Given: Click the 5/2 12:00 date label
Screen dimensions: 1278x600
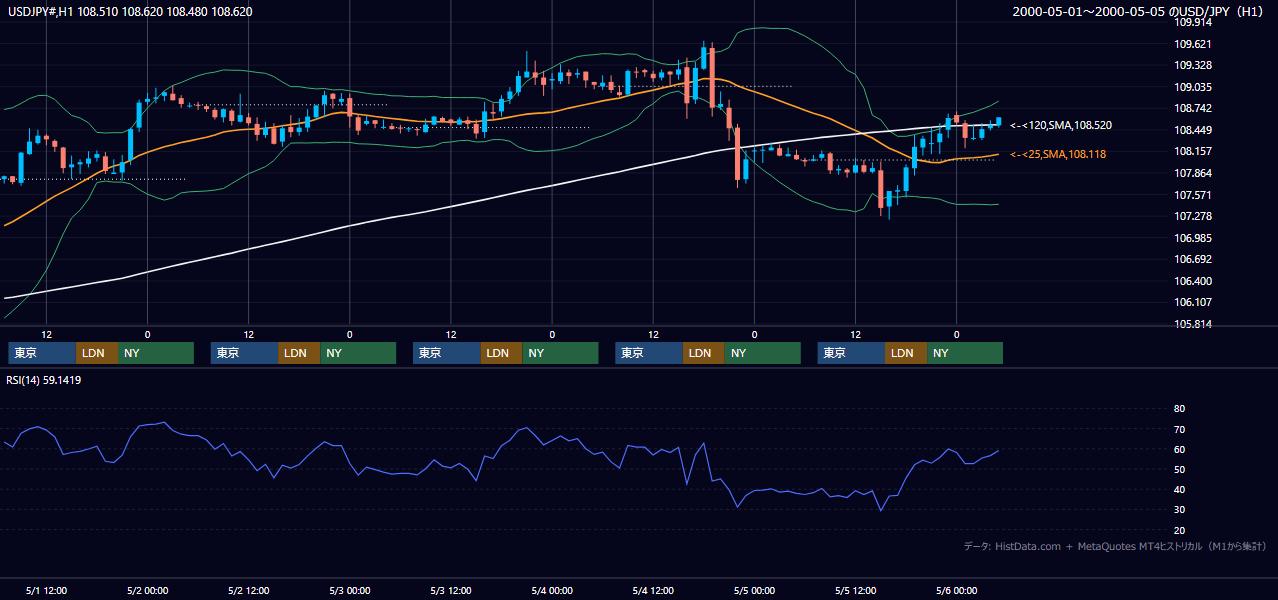Looking at the screenshot, I should (x=248, y=591).
